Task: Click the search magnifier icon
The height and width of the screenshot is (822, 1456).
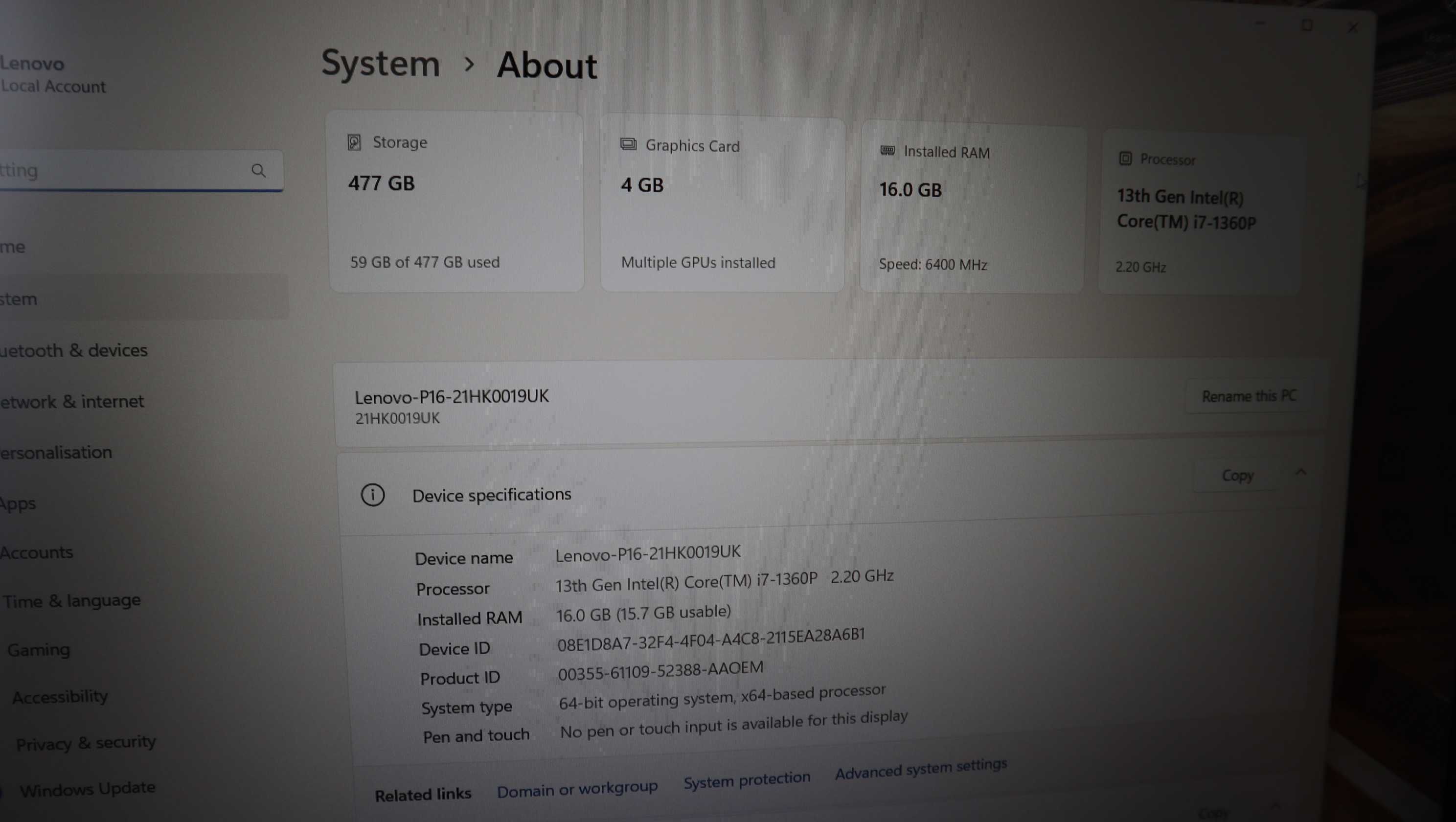Action: (x=258, y=171)
